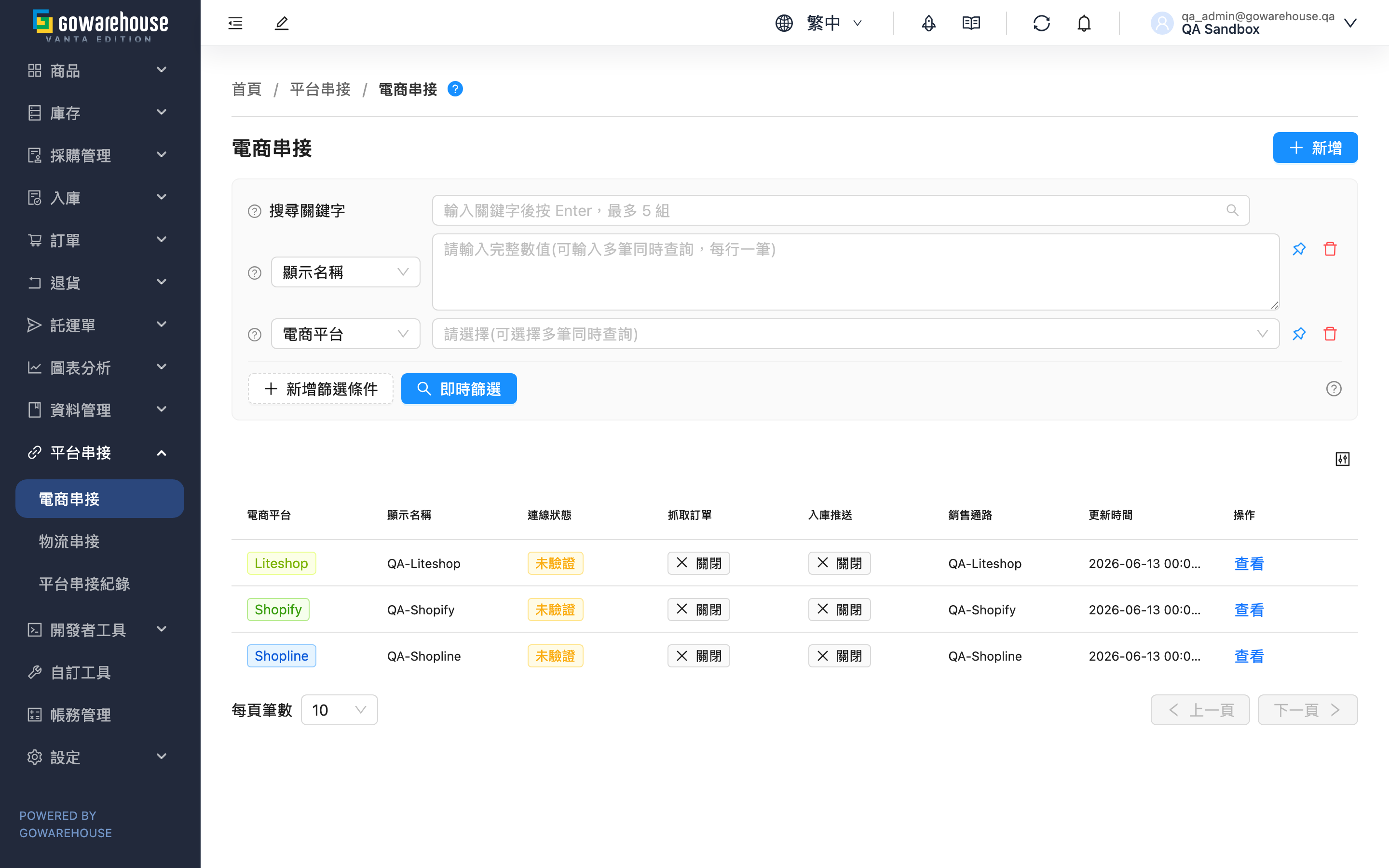1389x868 pixels.
Task: Select 電商串接 in the sidebar
Action: coord(99,499)
